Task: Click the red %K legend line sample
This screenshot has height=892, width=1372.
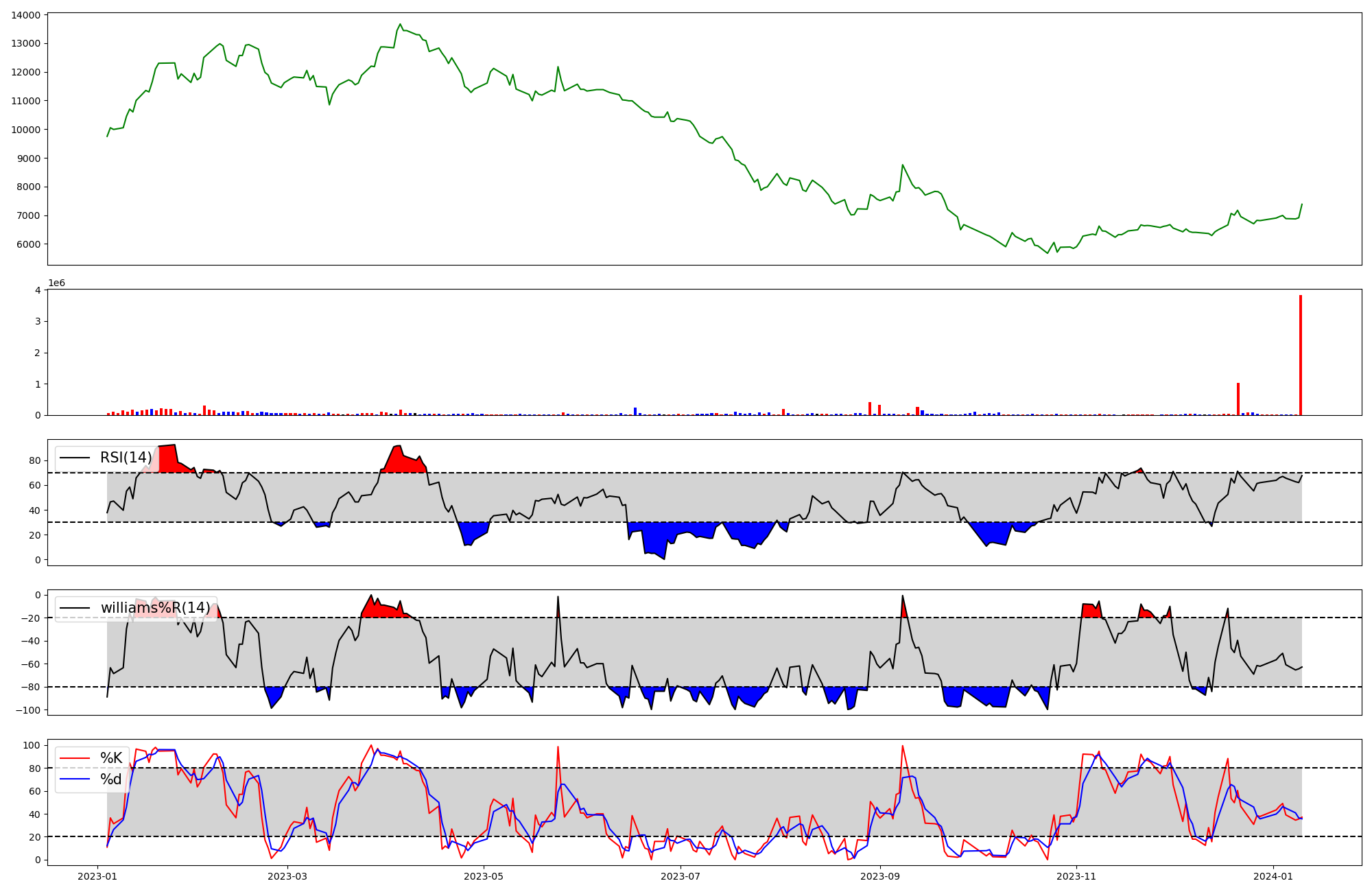Action: [x=75, y=758]
